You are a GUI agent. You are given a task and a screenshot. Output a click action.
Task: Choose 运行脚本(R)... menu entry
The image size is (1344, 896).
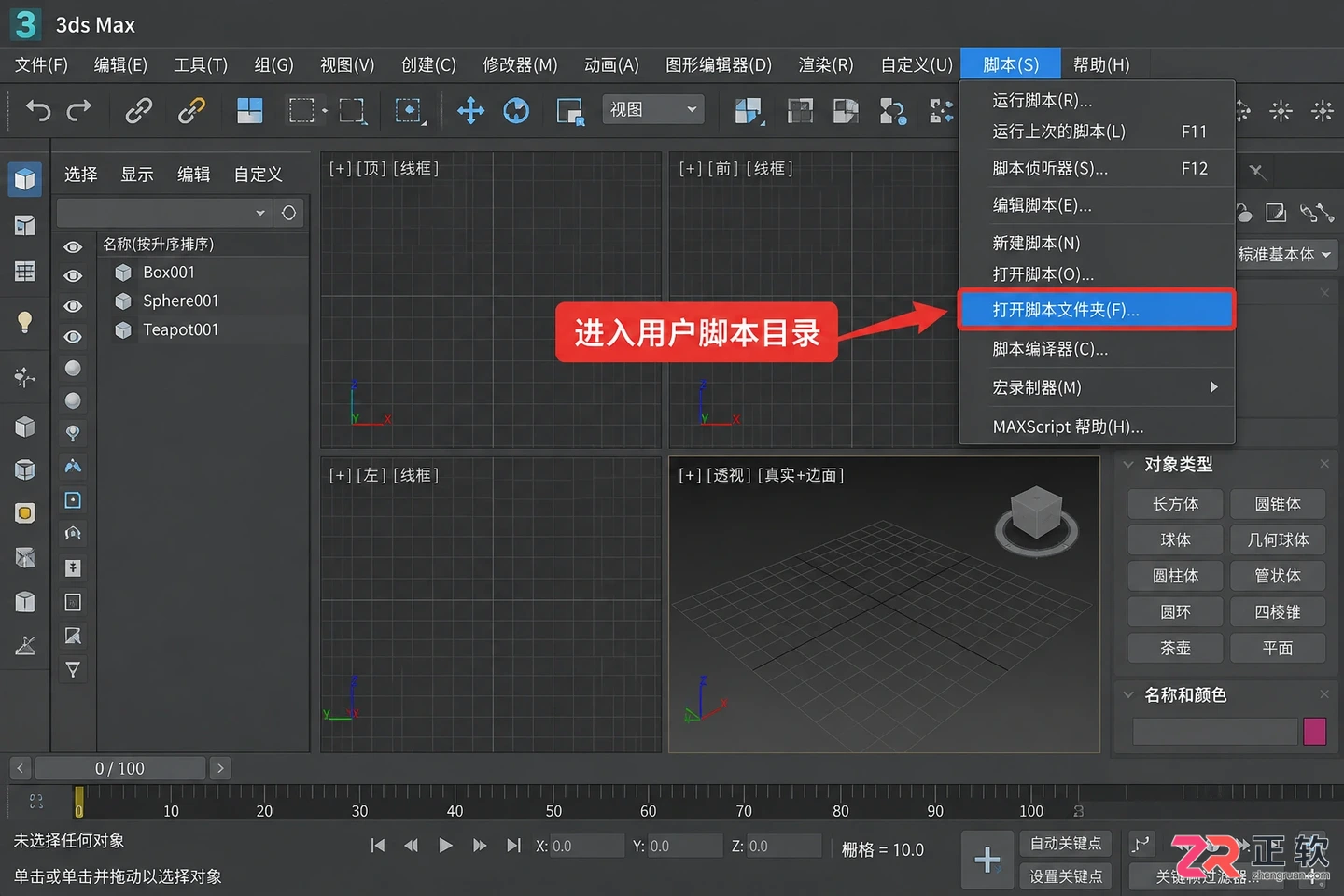click(1097, 101)
